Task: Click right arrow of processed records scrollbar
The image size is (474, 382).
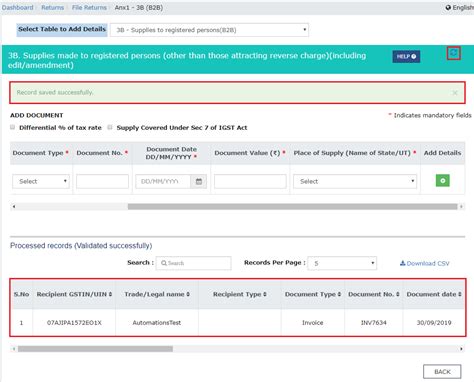Action: pyautogui.click(x=461, y=349)
